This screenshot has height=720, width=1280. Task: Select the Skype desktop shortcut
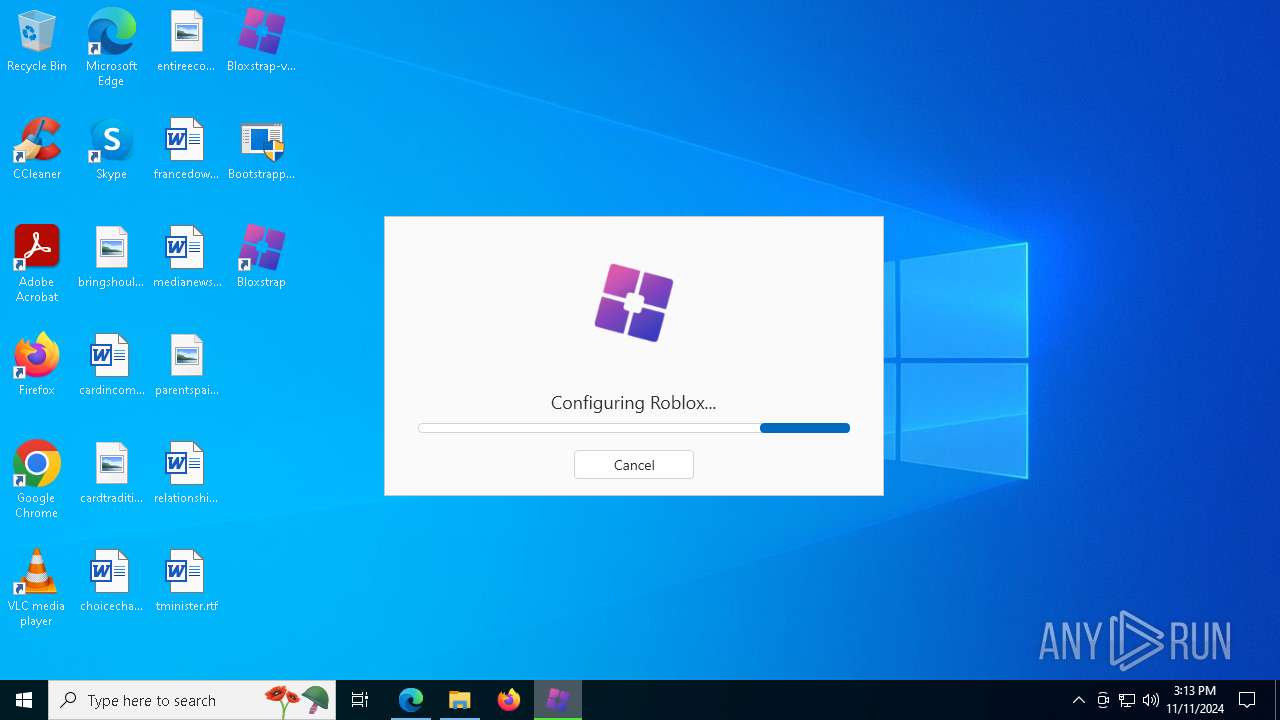[x=111, y=150]
